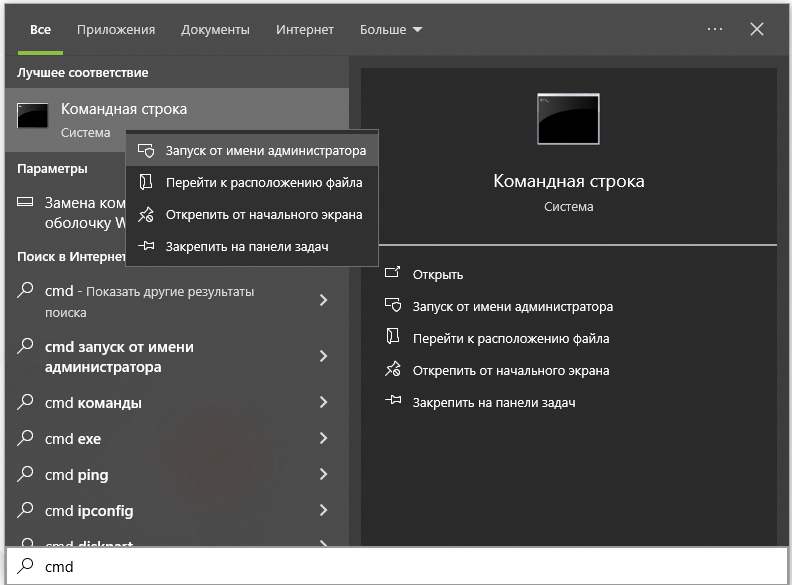The image size is (792, 585).
Task: Choose Открепить от начального экрана in context menu
Action: [x=252, y=215]
